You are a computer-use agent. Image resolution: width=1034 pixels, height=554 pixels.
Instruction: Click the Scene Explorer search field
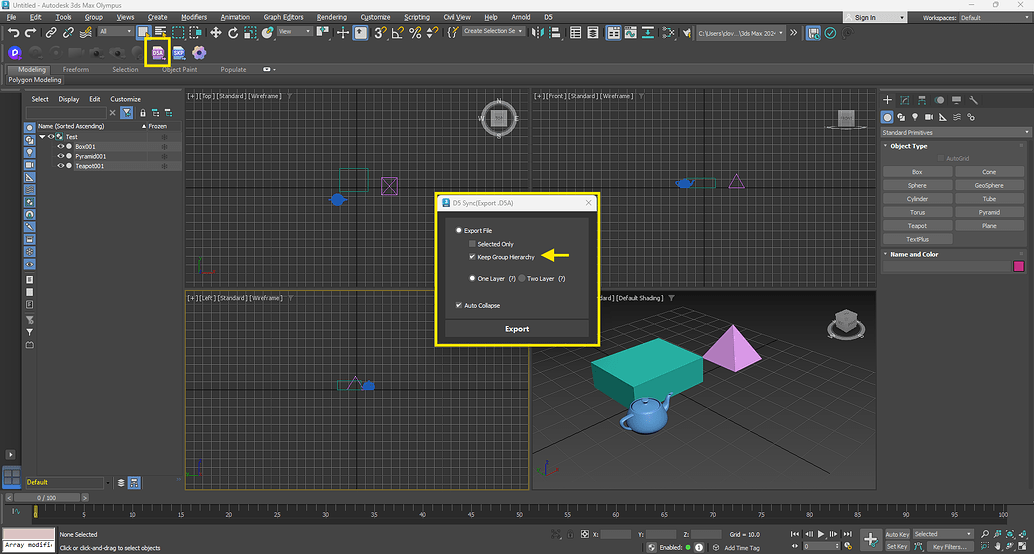coord(66,113)
